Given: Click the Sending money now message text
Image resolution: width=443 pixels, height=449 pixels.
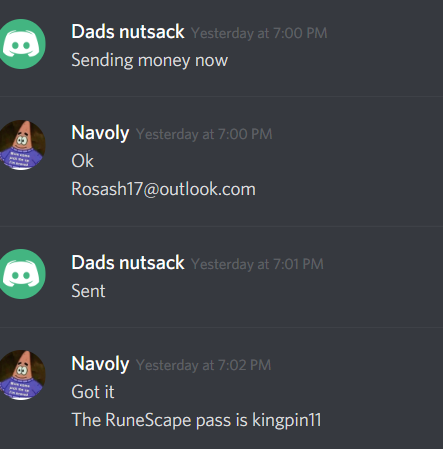Looking at the screenshot, I should [150, 61].
